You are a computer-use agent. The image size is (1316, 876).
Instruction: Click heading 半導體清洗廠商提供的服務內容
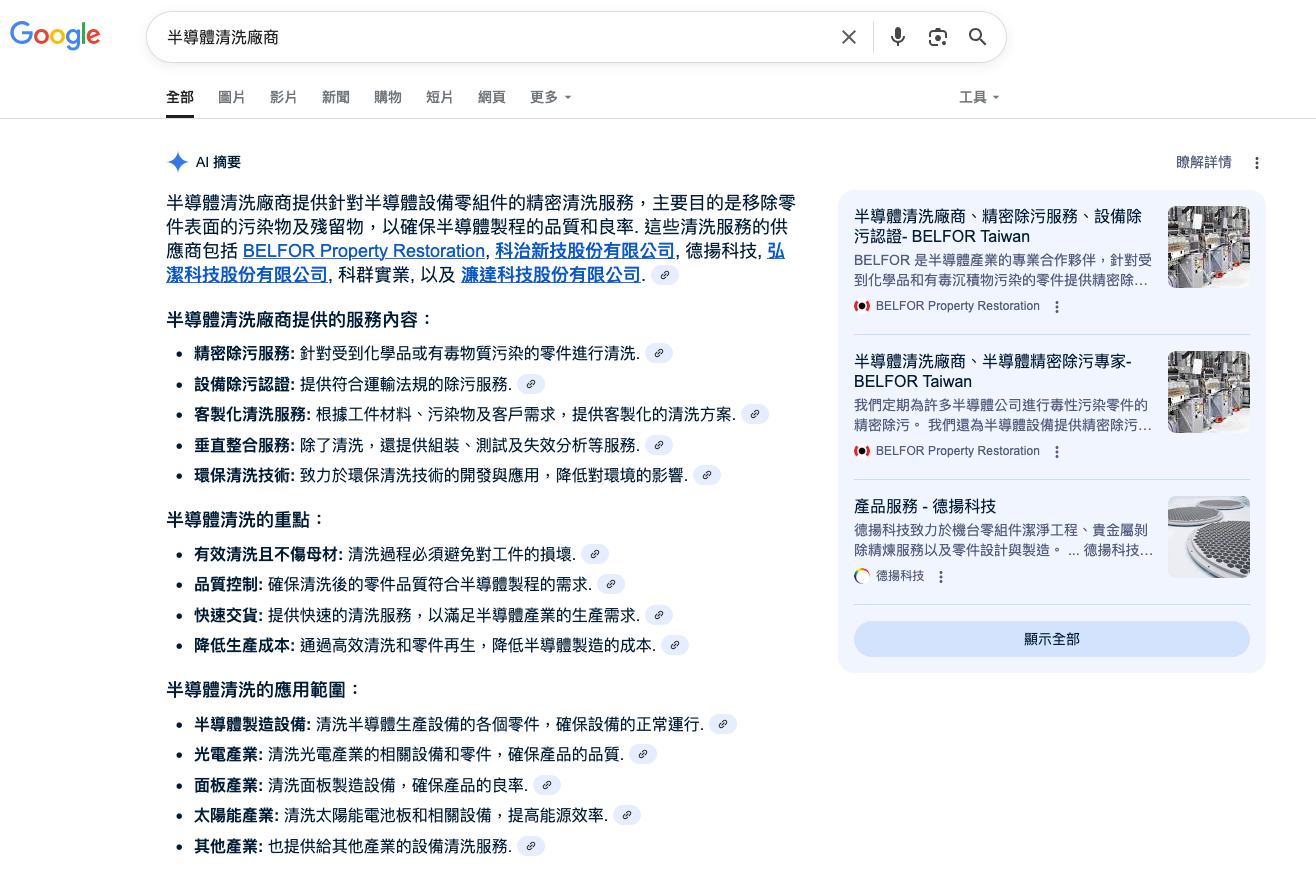coord(300,320)
